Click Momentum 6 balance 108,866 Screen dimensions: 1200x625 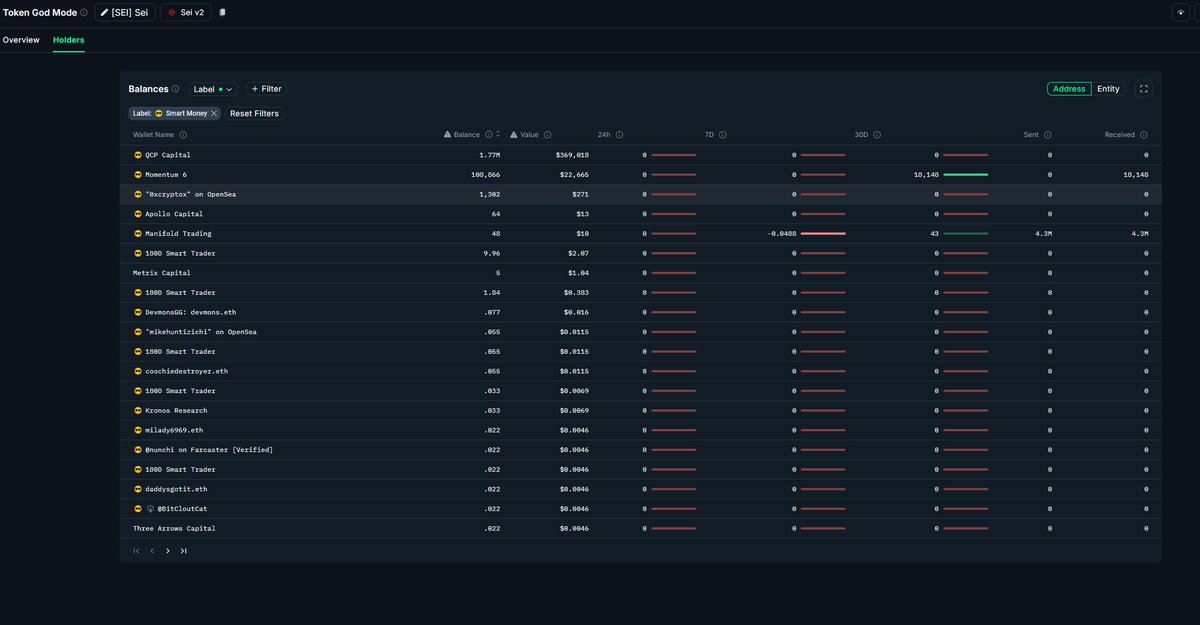[485, 175]
